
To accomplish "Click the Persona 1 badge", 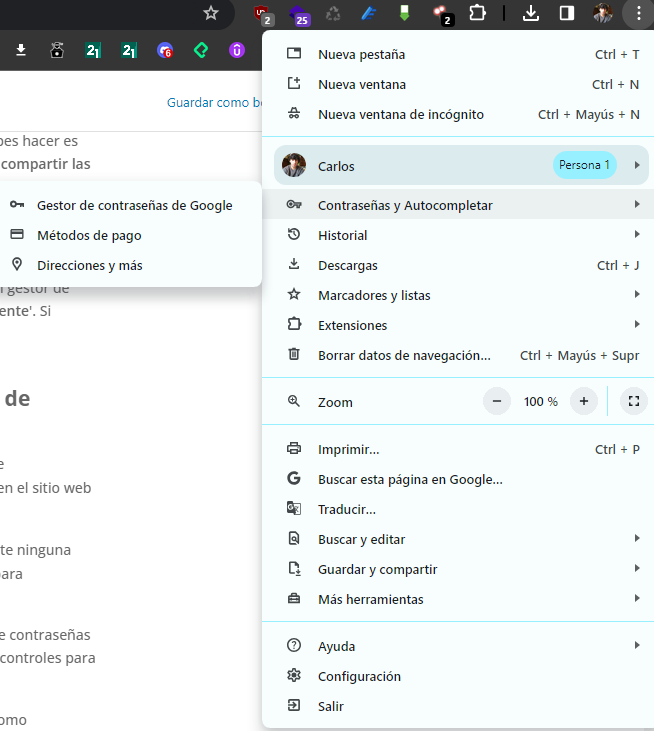I will point(585,165).
